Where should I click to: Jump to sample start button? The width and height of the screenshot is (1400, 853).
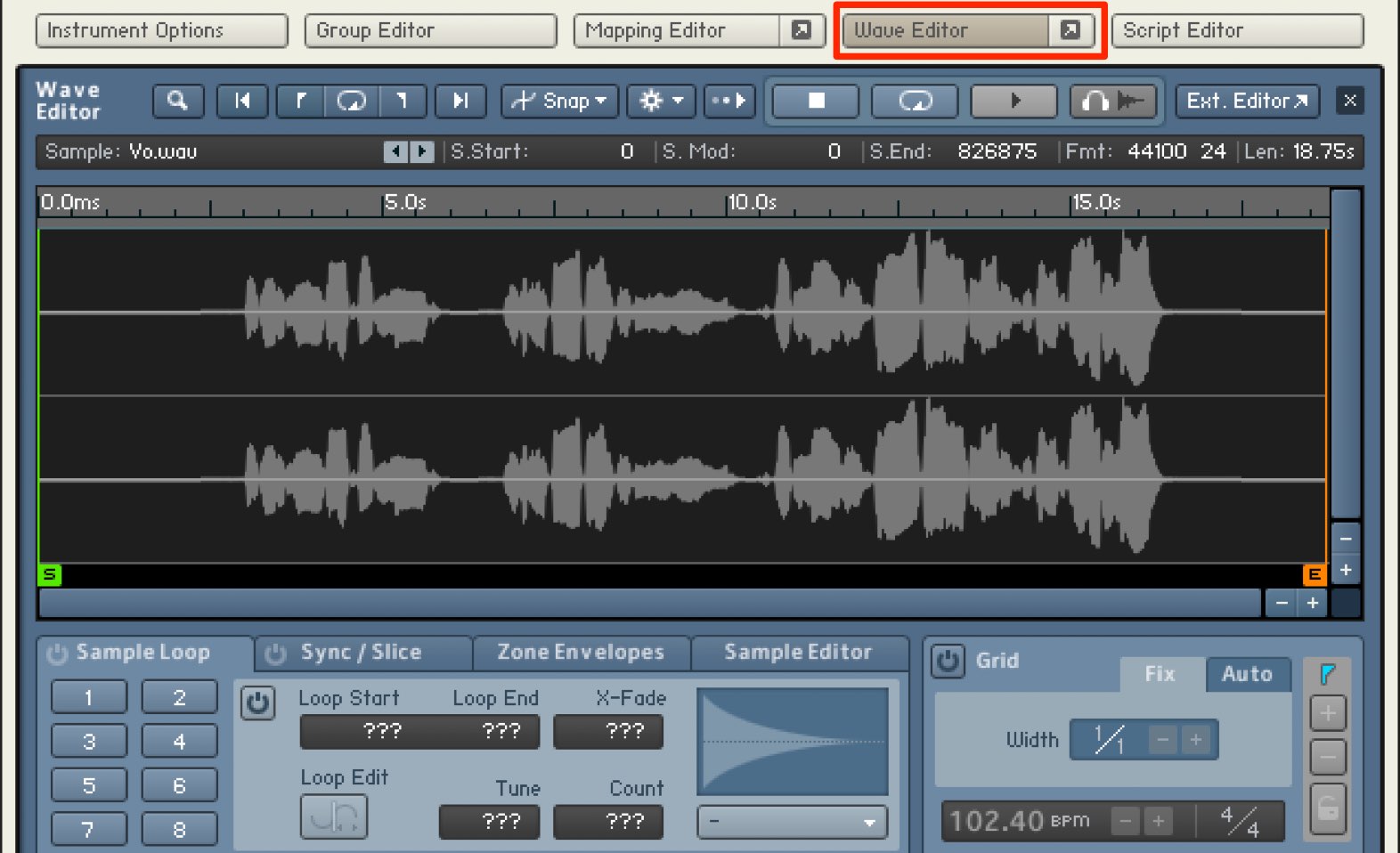tap(242, 101)
